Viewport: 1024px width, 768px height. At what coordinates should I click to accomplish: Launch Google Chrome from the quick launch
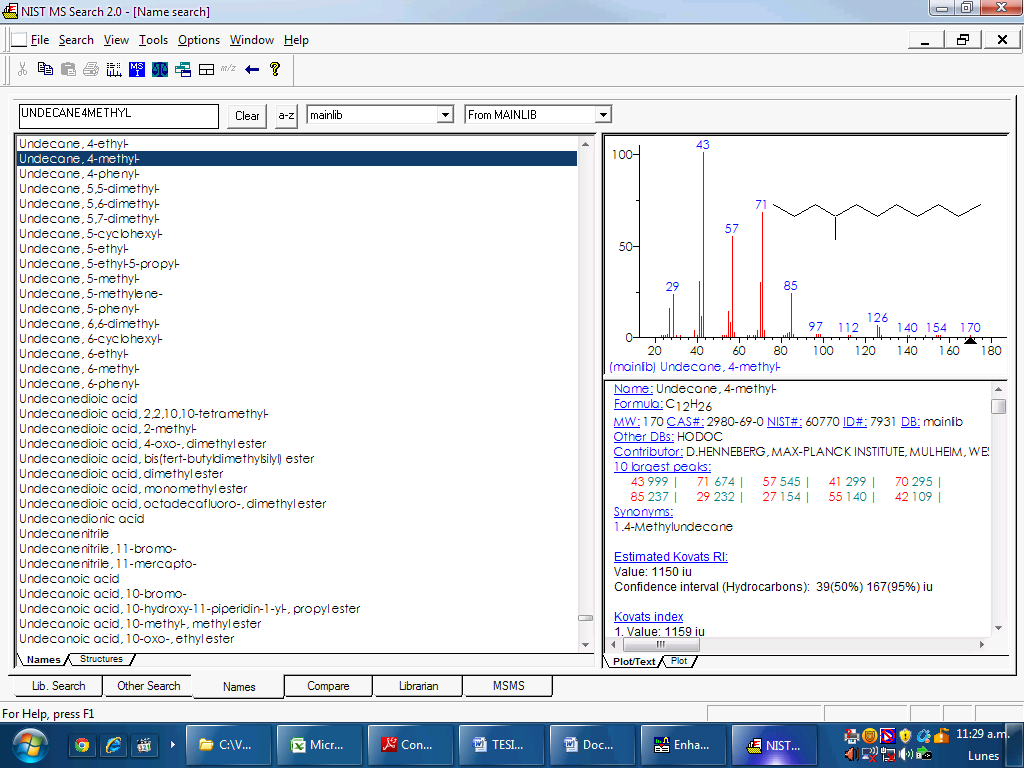click(x=82, y=745)
